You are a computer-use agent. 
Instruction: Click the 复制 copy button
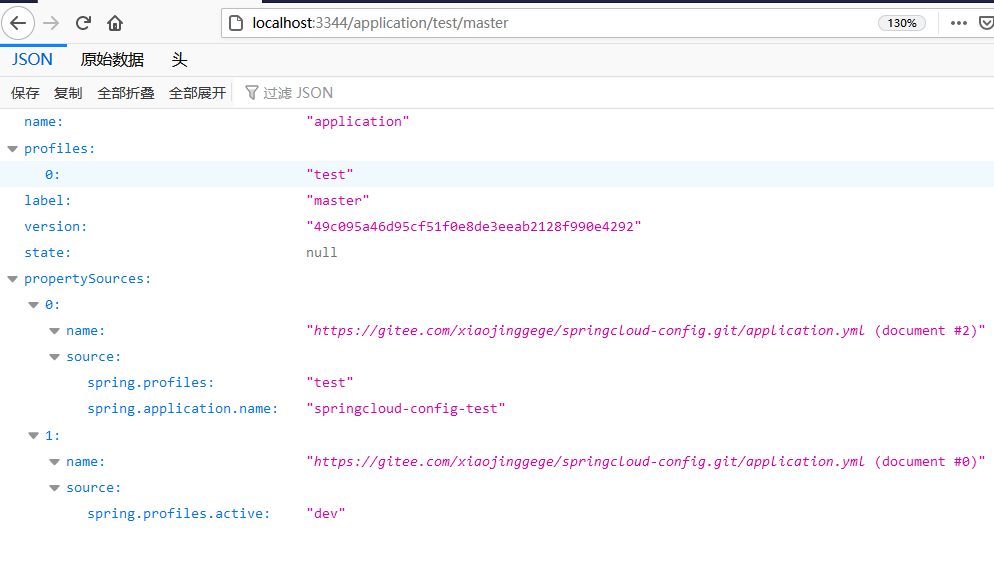(68, 93)
